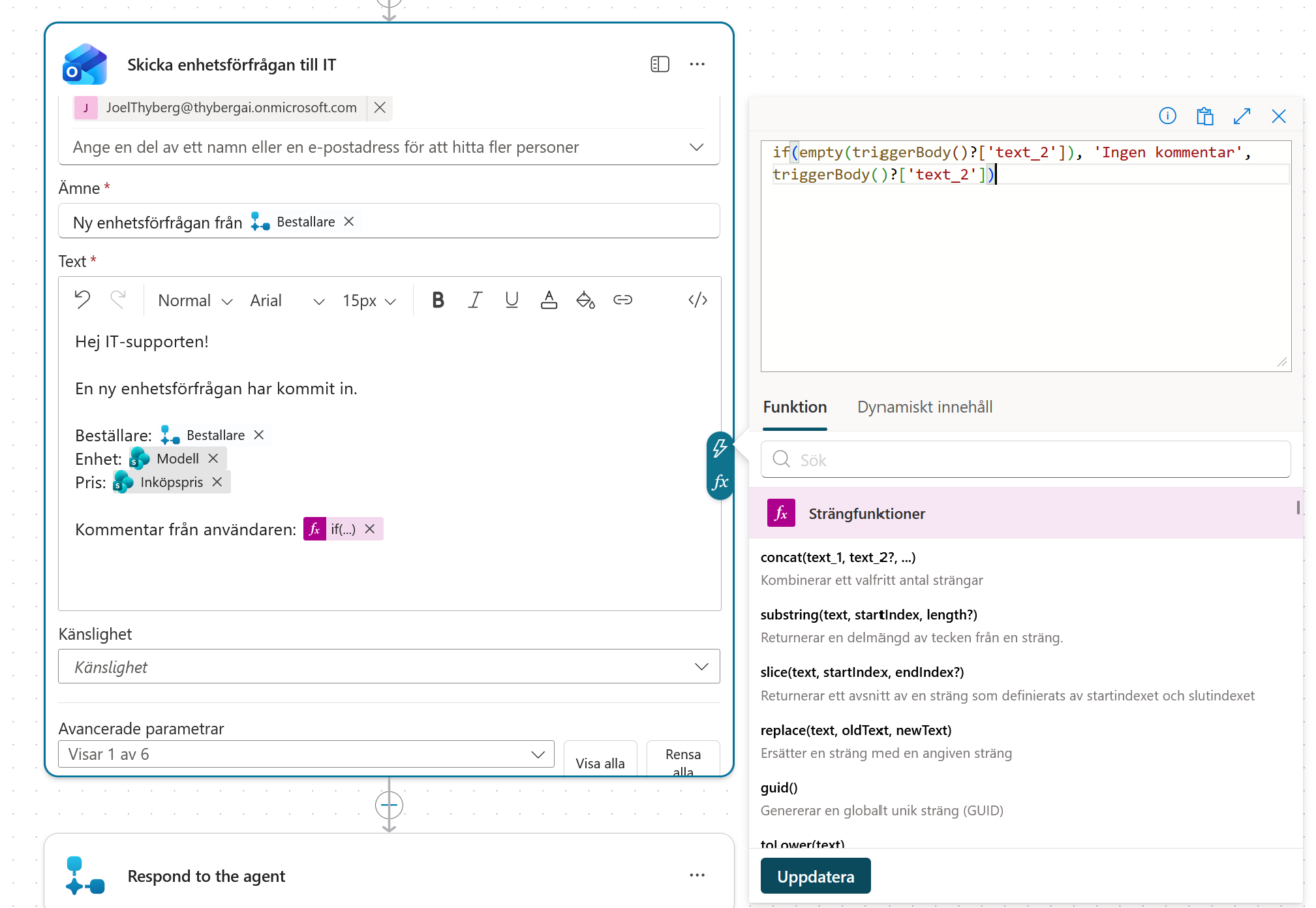
Task: Paste from clipboard into expression editor
Action: [1204, 116]
